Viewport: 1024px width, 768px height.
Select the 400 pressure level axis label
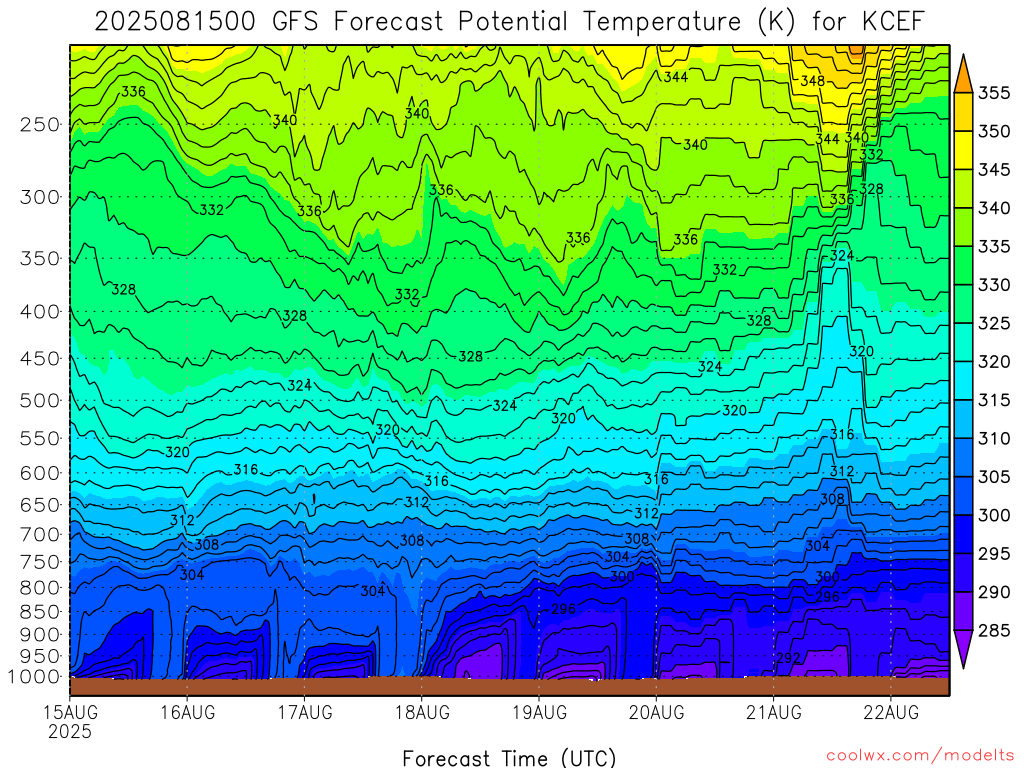(x=40, y=312)
